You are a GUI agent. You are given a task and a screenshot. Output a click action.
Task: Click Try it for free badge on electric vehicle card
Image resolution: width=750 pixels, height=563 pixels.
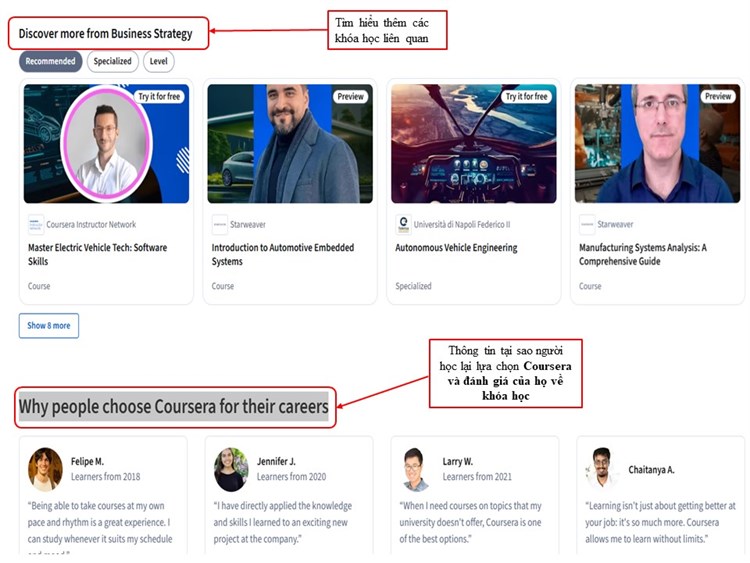tap(159, 97)
